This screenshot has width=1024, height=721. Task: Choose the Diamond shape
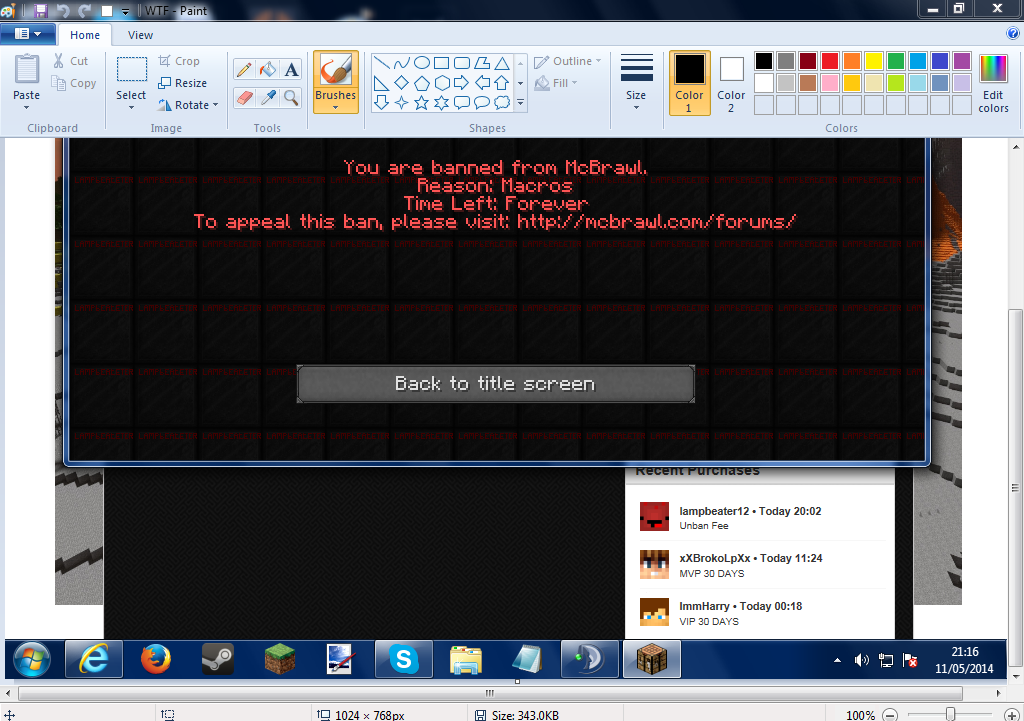pos(402,83)
